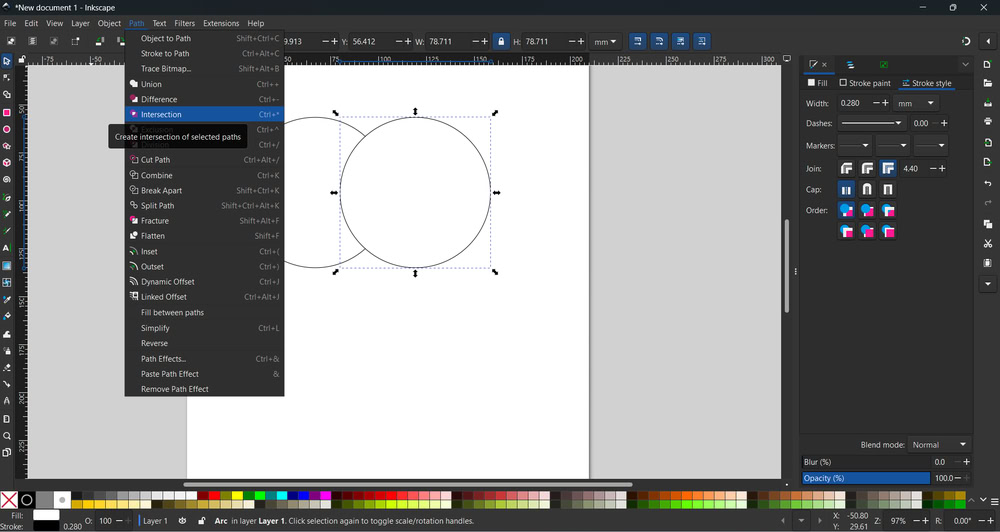Screen dimensions: 1000x532
Task: Click the print icon in the right toolbar
Action: click(988, 122)
